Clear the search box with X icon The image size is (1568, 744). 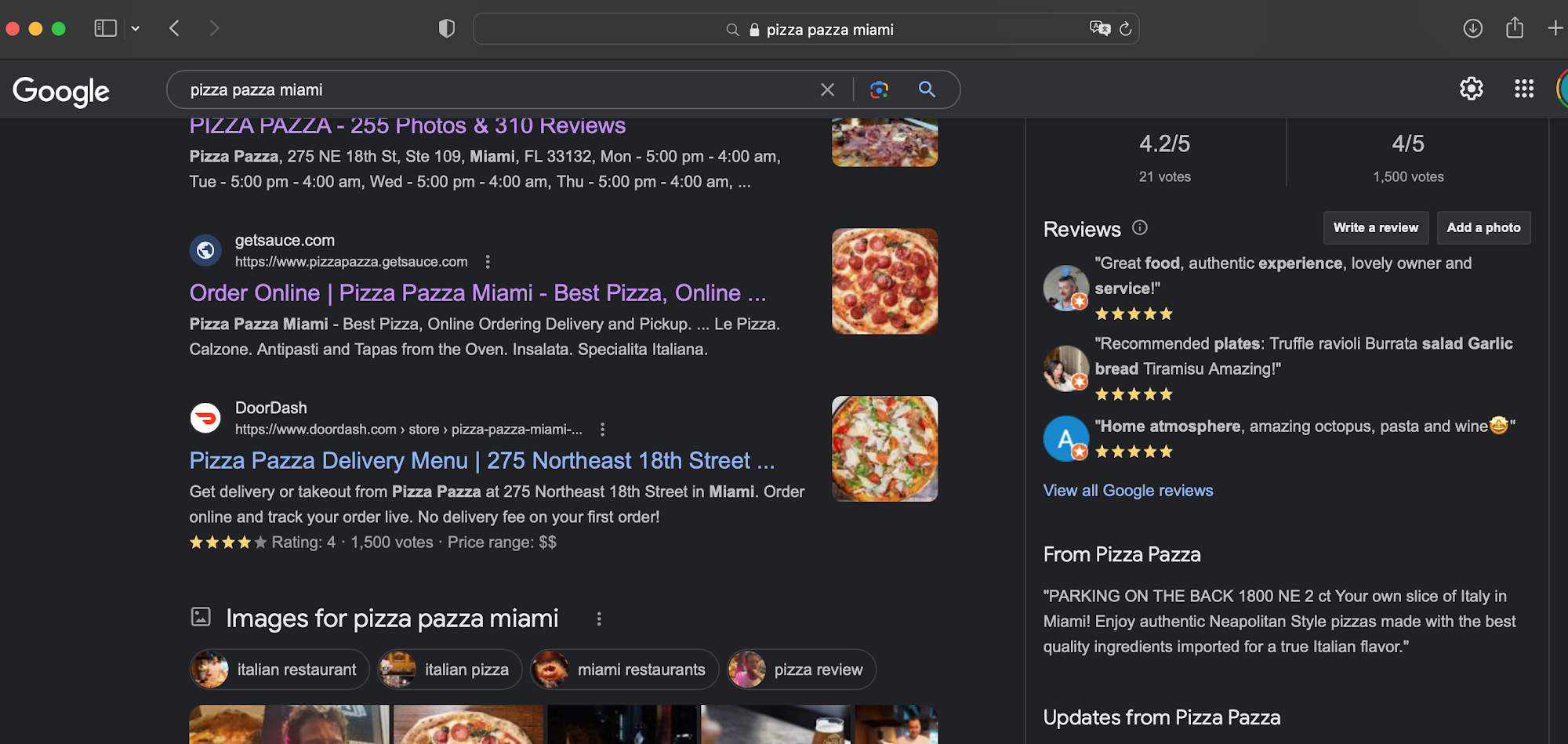pyautogui.click(x=827, y=90)
